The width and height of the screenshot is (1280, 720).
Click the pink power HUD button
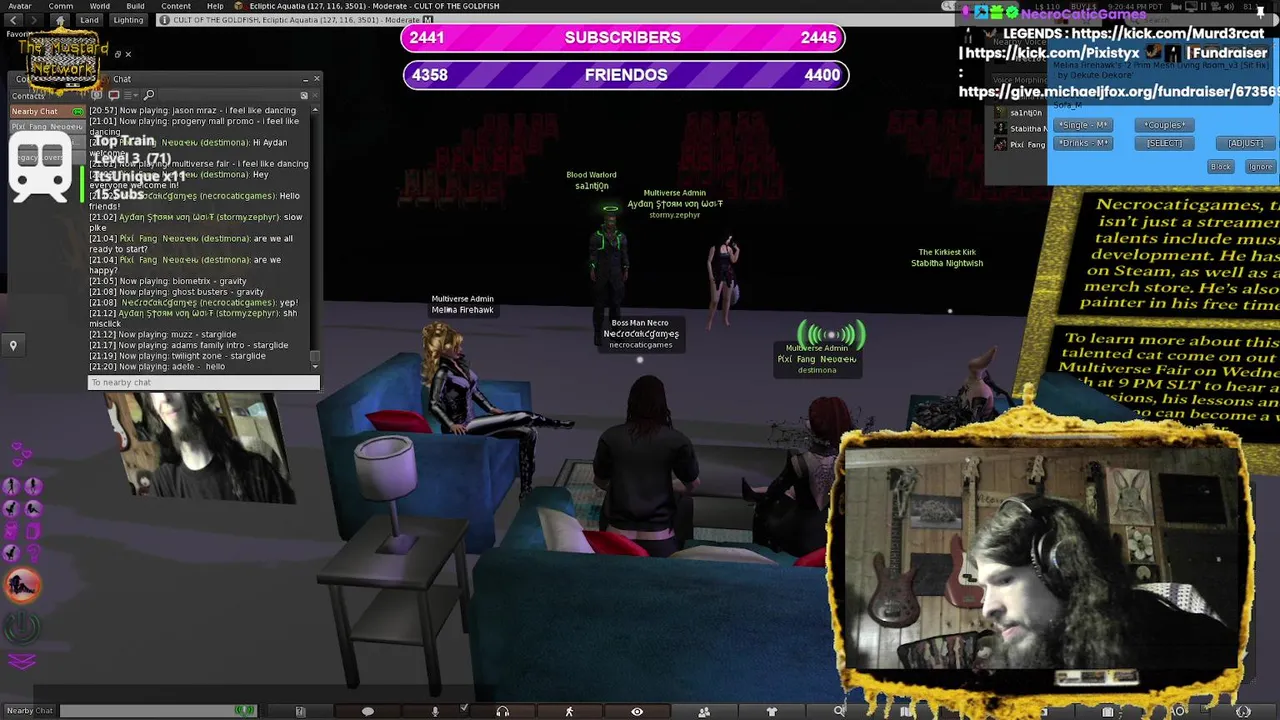click(22, 627)
